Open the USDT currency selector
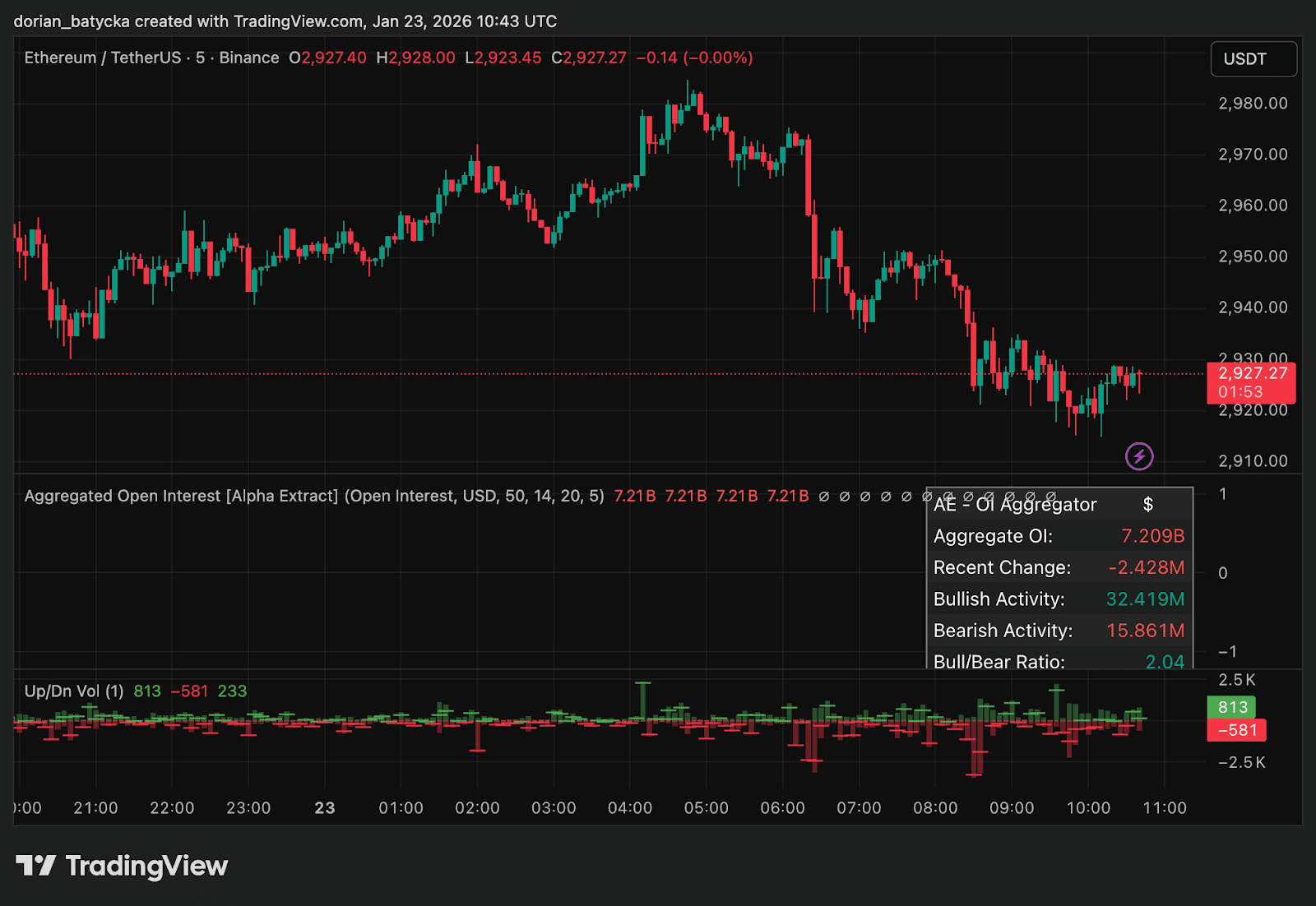 (x=1253, y=59)
